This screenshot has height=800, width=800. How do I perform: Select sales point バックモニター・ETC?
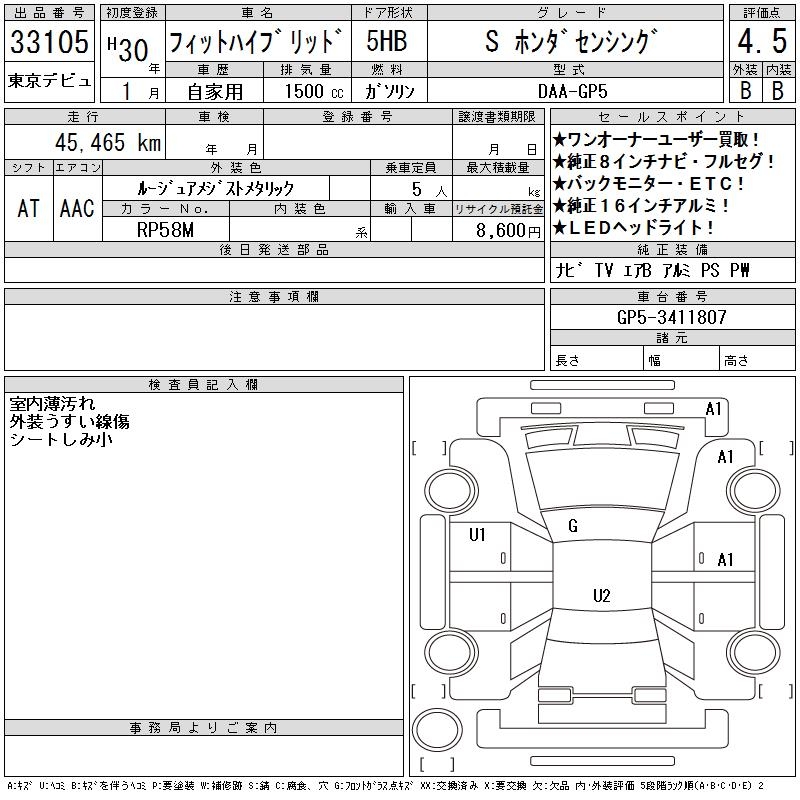click(648, 183)
